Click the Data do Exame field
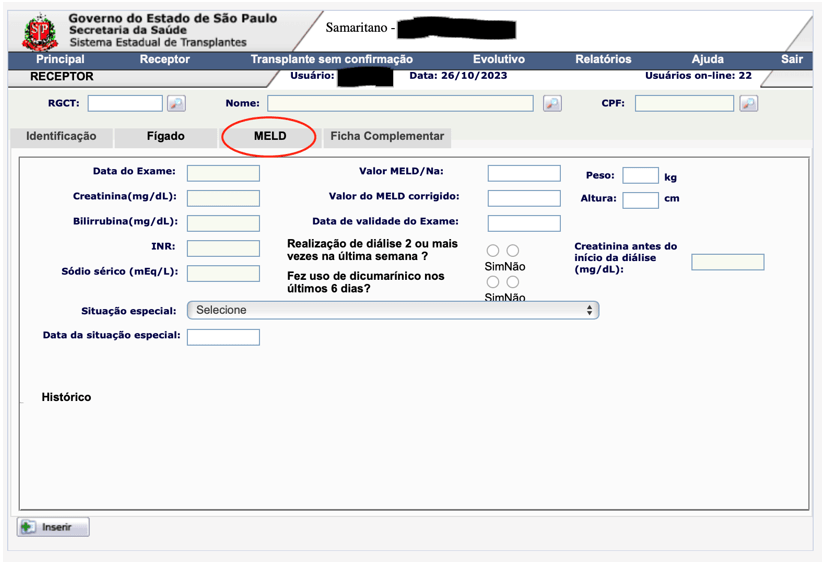The height and width of the screenshot is (567, 825). (223, 173)
